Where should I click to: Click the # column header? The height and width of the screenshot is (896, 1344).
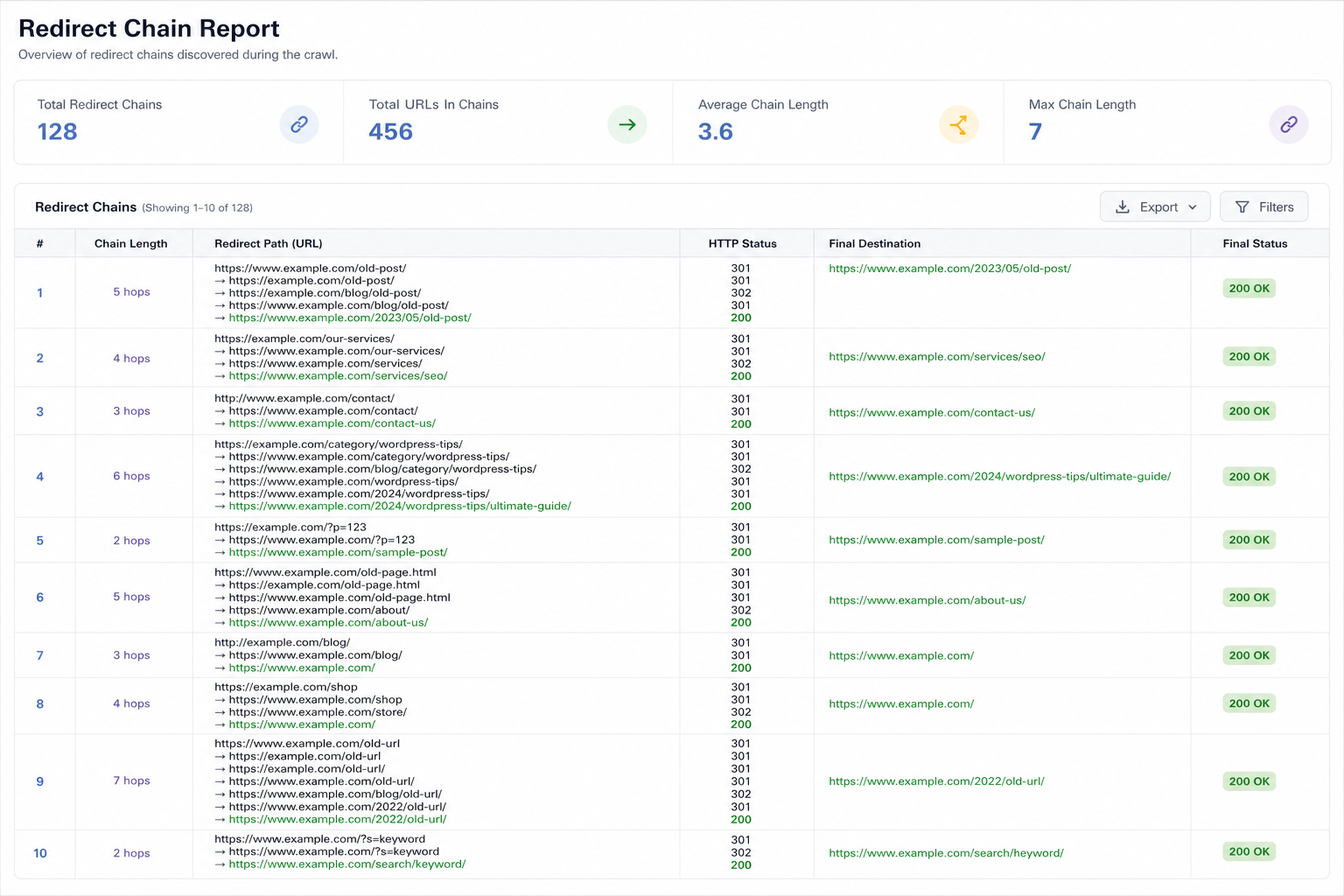point(39,243)
